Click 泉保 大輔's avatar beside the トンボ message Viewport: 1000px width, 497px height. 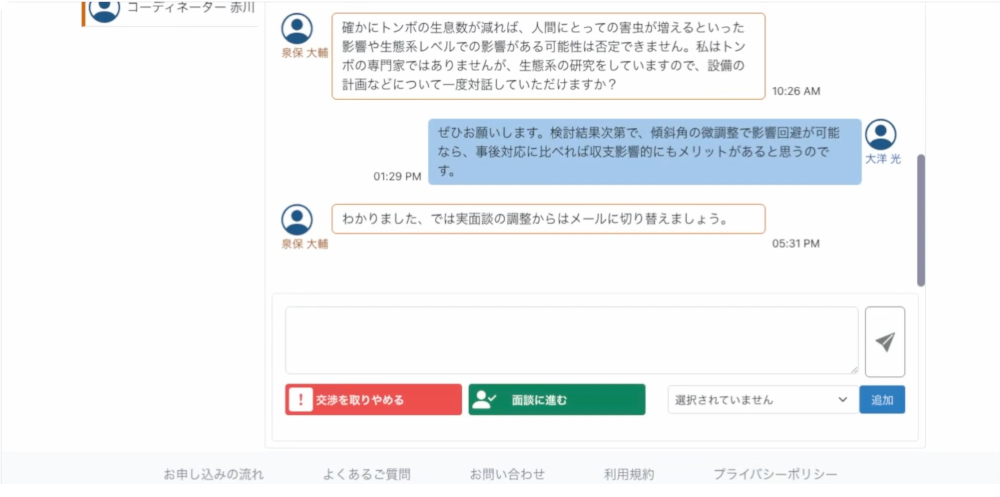[x=297, y=29]
